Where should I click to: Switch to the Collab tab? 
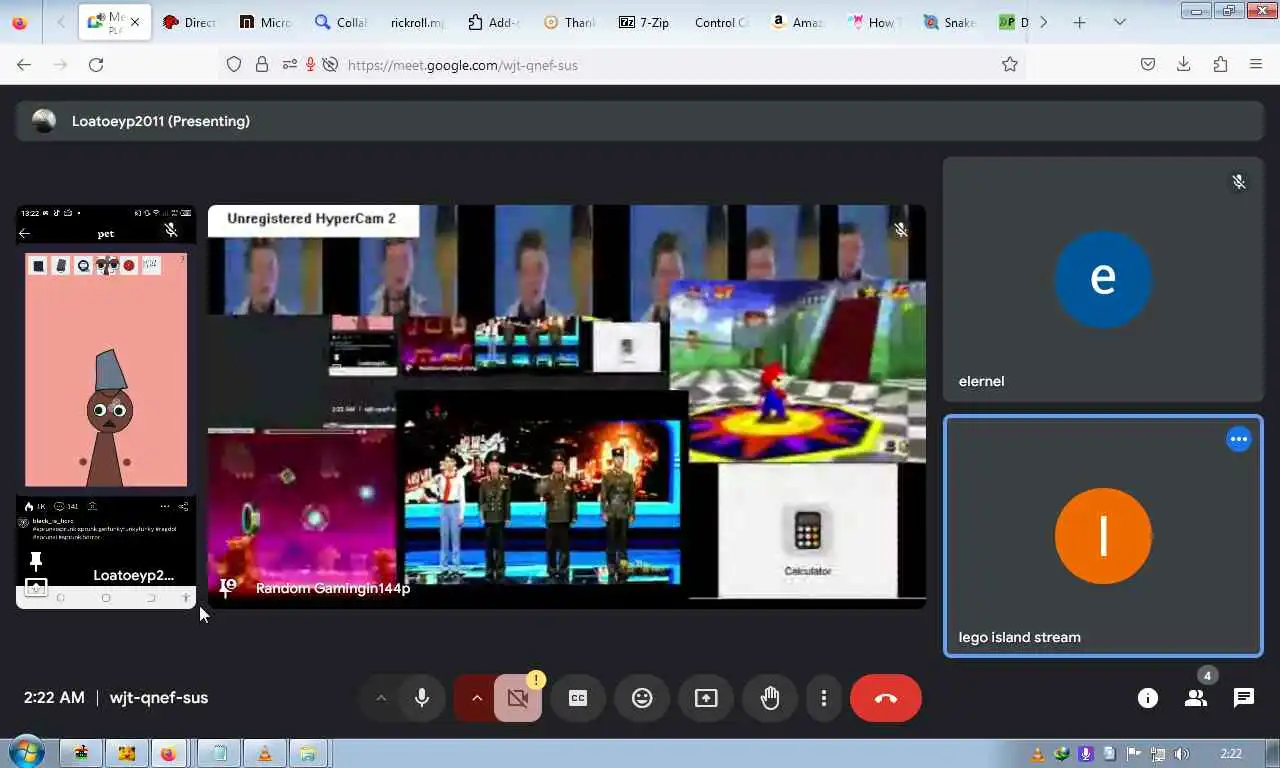(x=341, y=22)
